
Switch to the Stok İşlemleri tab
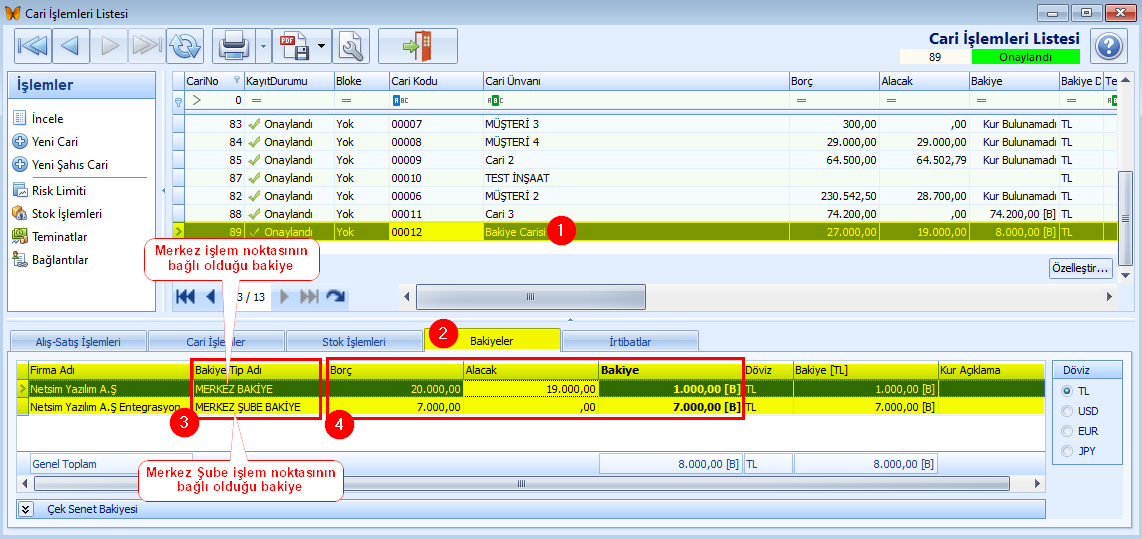[x=353, y=341]
